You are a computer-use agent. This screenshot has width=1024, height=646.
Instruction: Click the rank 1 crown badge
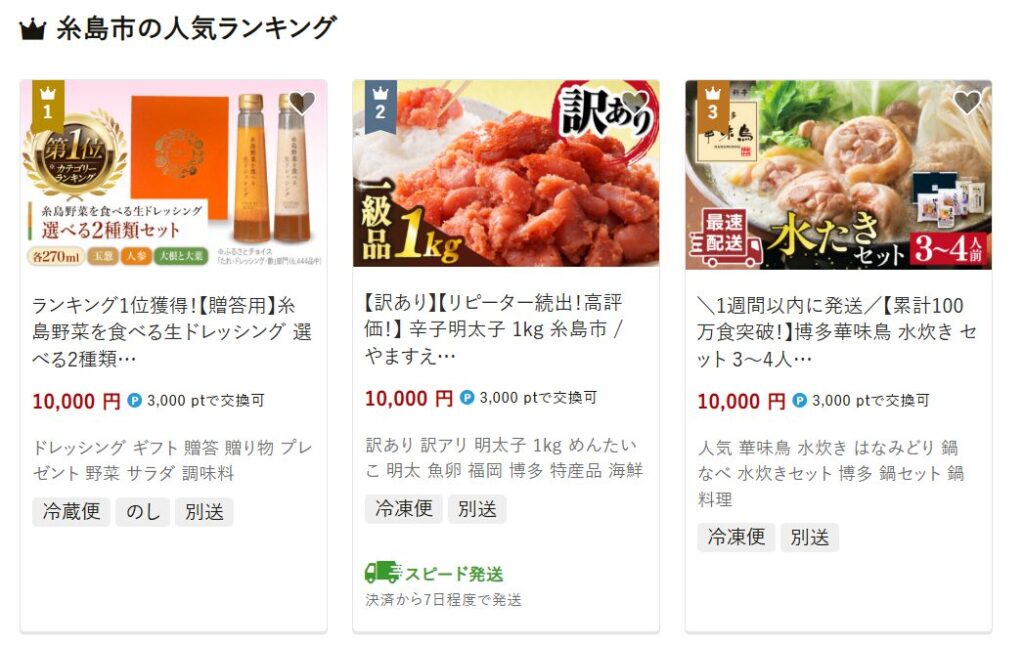[x=48, y=106]
